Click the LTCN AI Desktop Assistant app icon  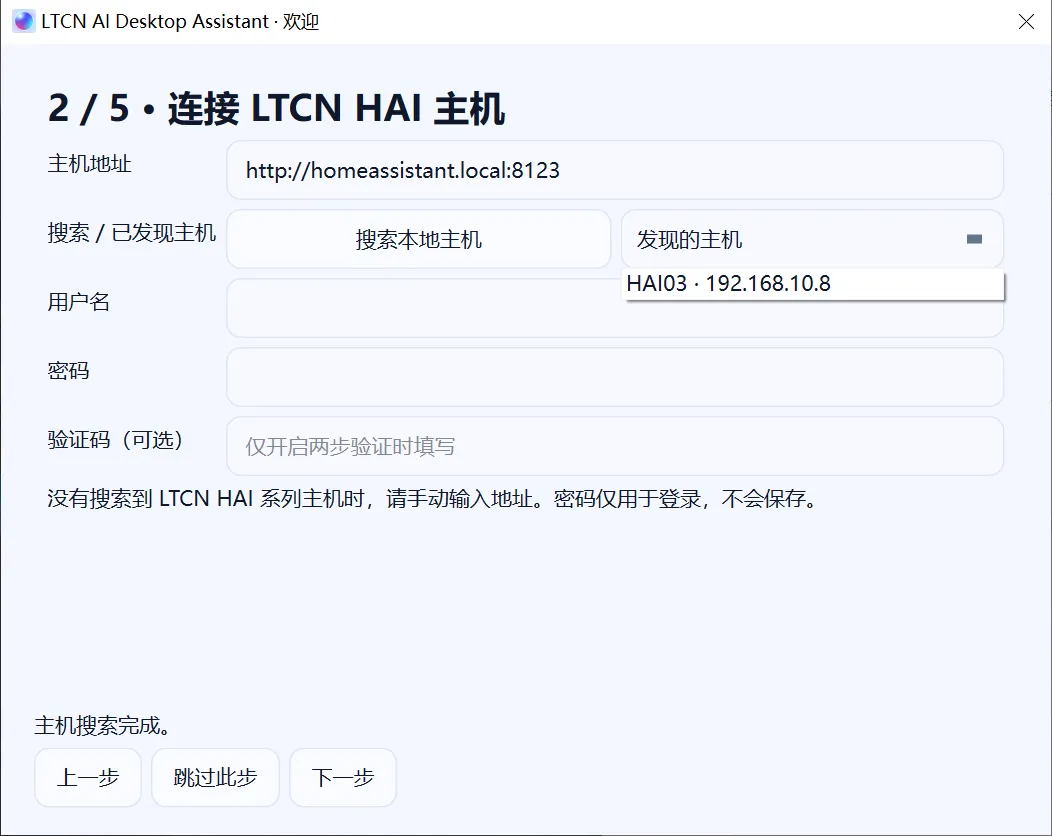point(24,21)
